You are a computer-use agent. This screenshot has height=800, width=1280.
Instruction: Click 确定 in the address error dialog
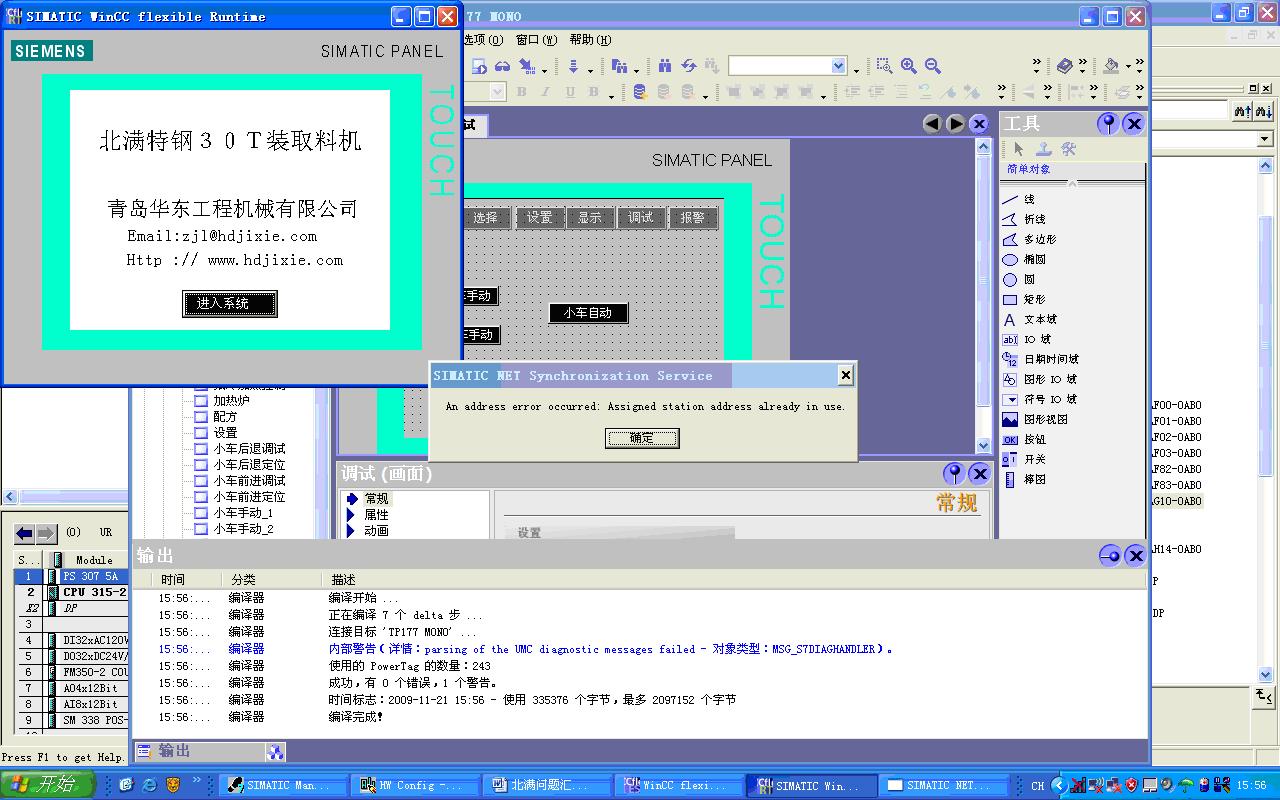tap(642, 438)
